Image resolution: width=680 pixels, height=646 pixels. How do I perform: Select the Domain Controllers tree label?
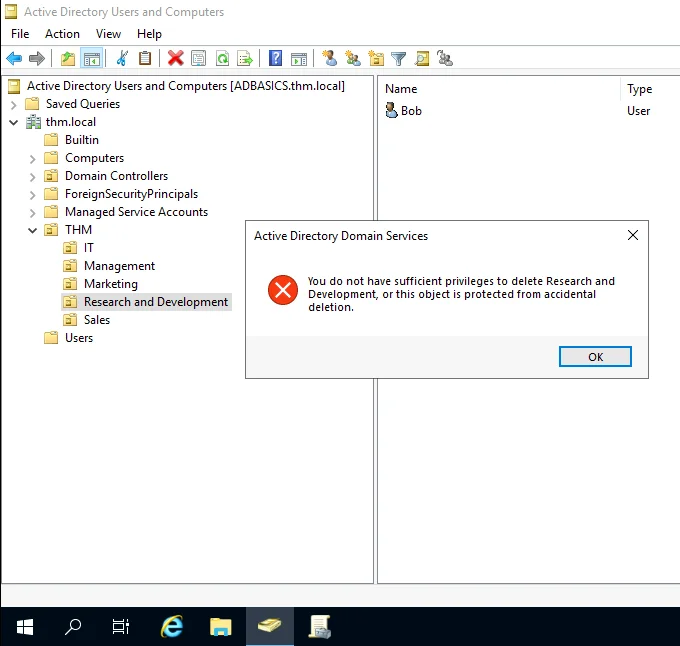116,176
